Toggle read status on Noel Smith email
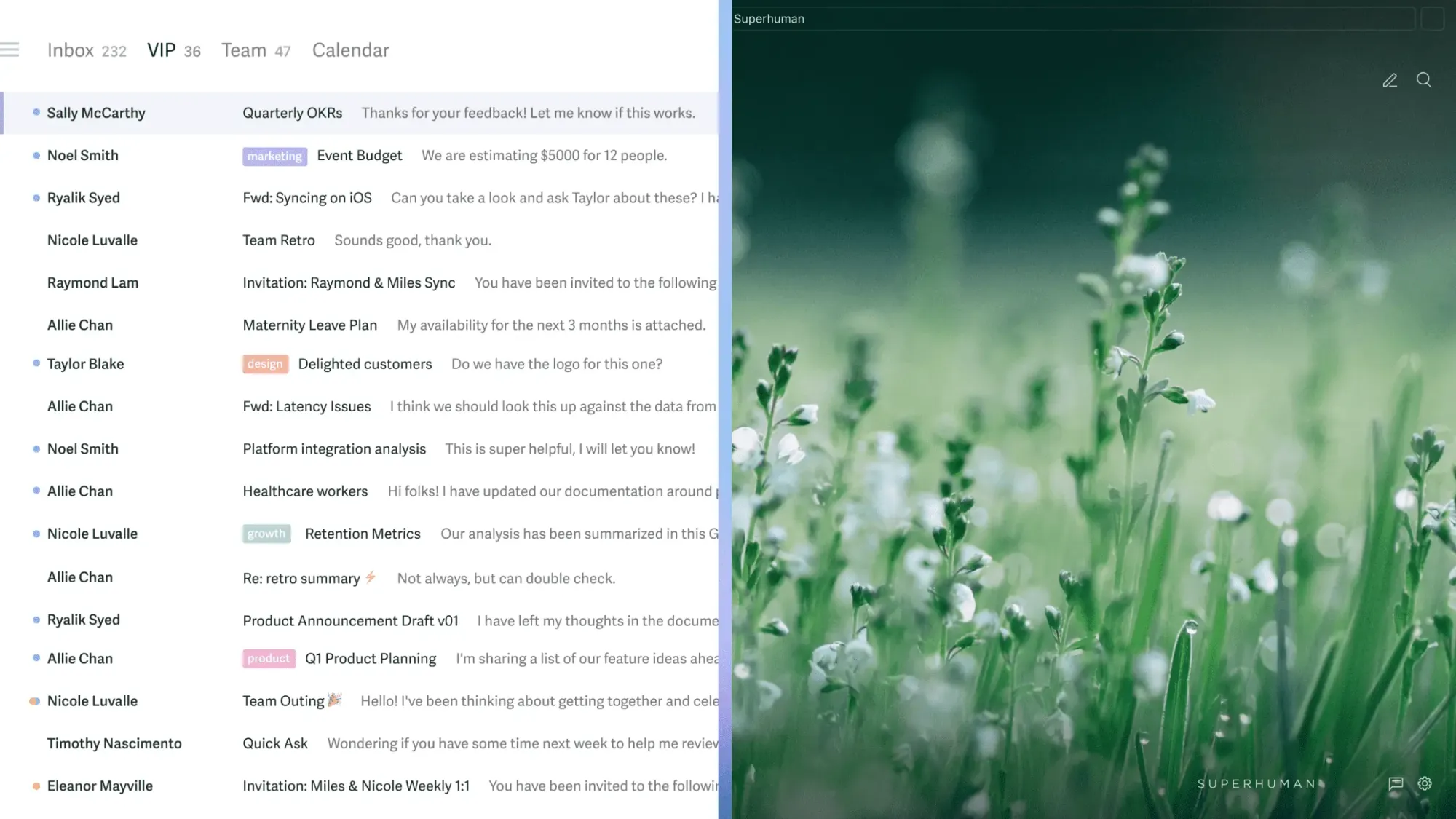Screen dimensions: 1456x819 point(36,156)
